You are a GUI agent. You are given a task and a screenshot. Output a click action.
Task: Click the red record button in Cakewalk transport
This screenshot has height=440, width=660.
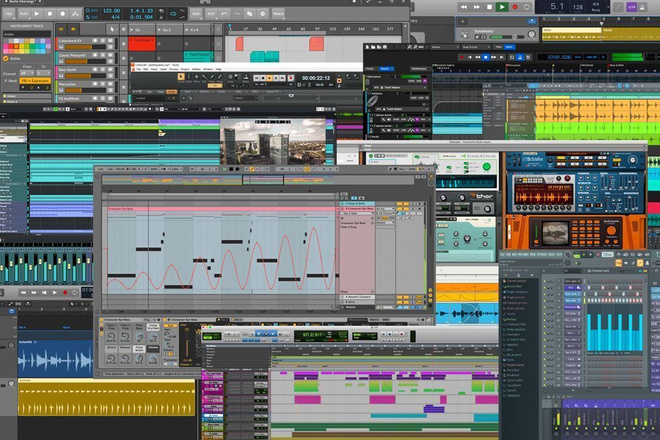[290, 78]
